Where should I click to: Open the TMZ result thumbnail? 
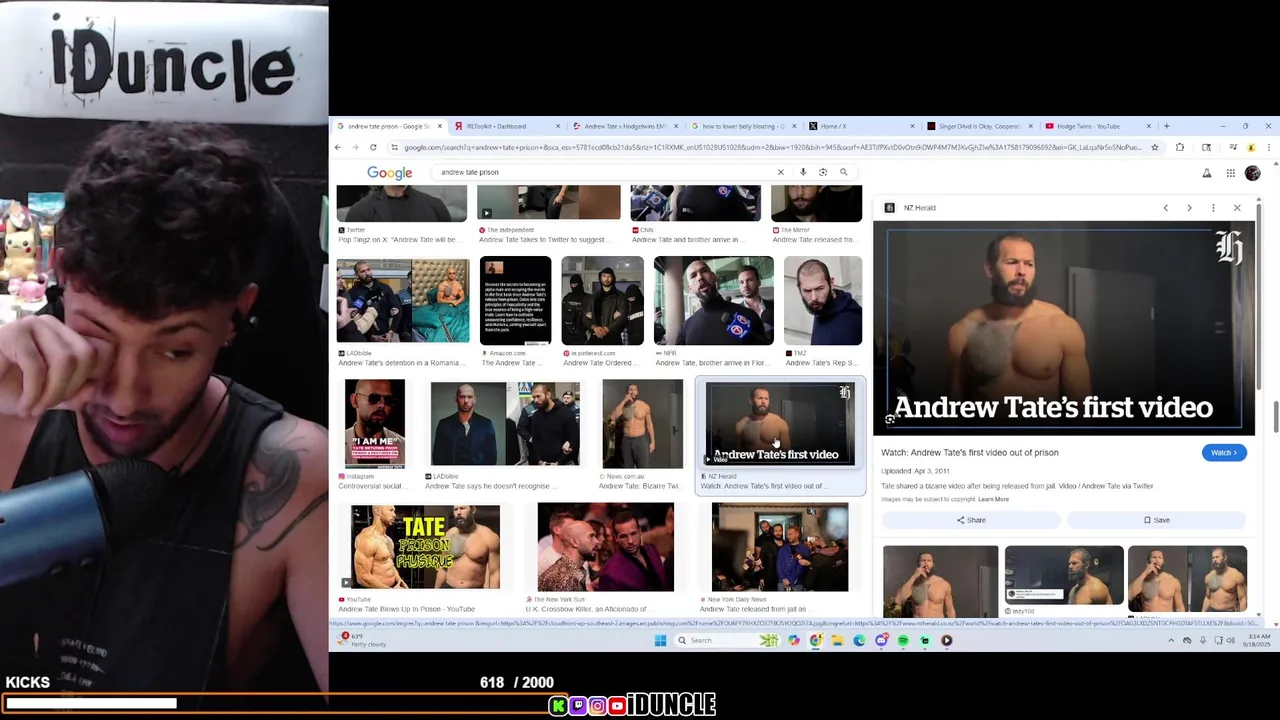click(x=822, y=301)
